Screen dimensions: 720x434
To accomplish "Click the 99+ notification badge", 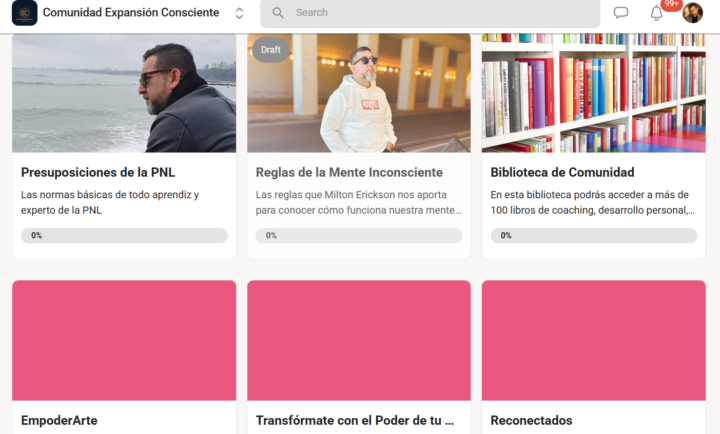I will (x=671, y=4).
